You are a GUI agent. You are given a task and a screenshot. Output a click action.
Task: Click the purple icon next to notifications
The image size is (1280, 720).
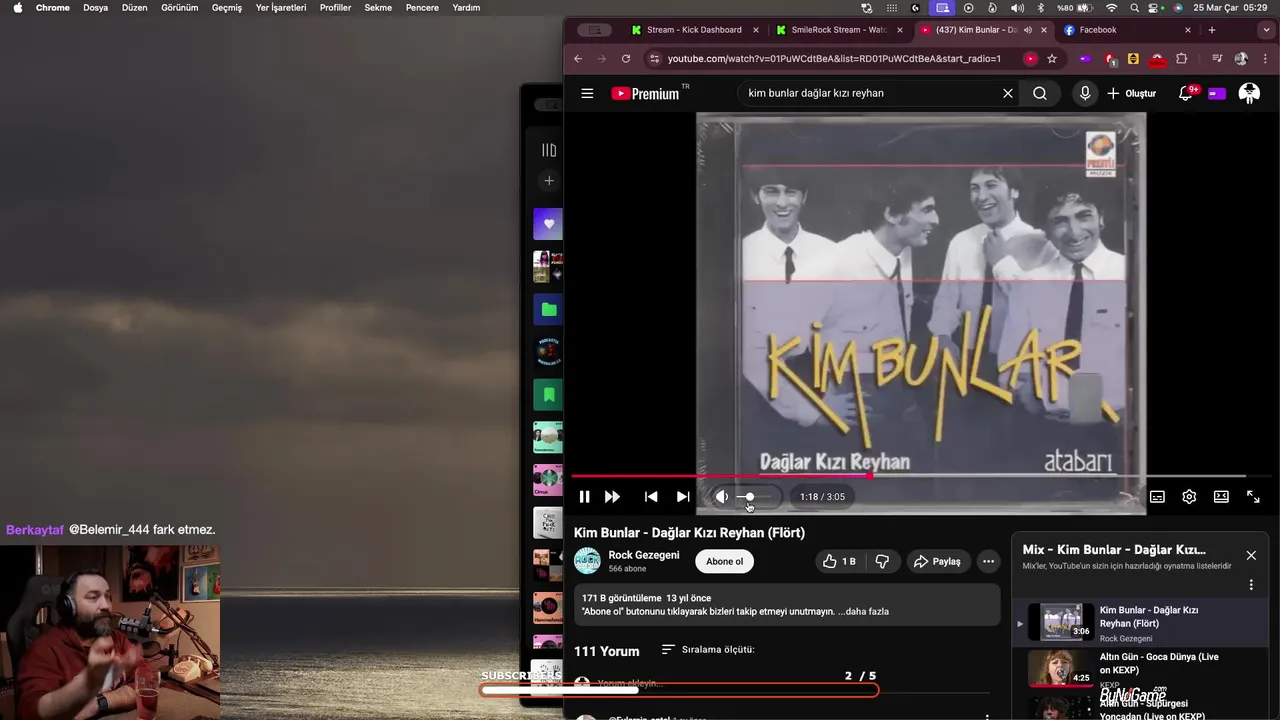point(1217,93)
